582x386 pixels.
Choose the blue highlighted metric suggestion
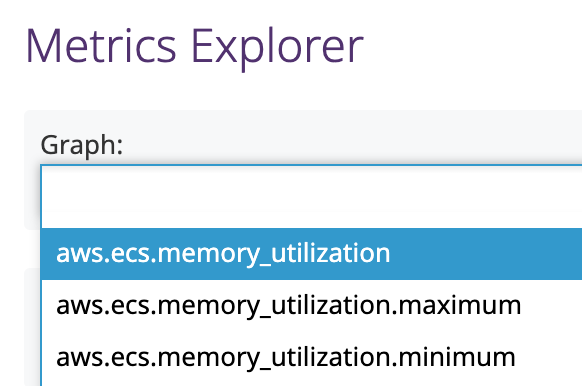click(x=312, y=254)
